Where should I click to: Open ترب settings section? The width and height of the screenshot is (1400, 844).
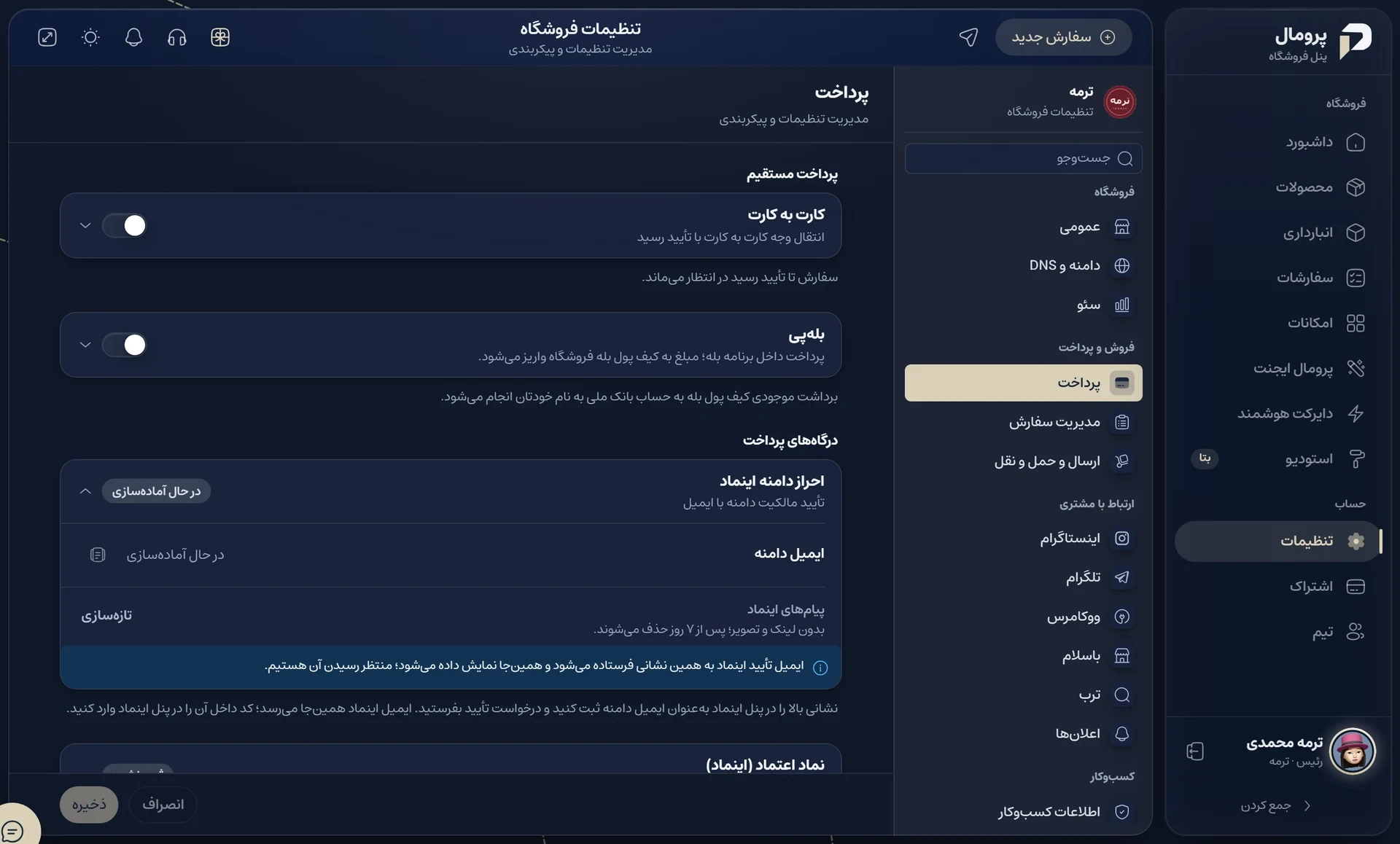point(1024,695)
